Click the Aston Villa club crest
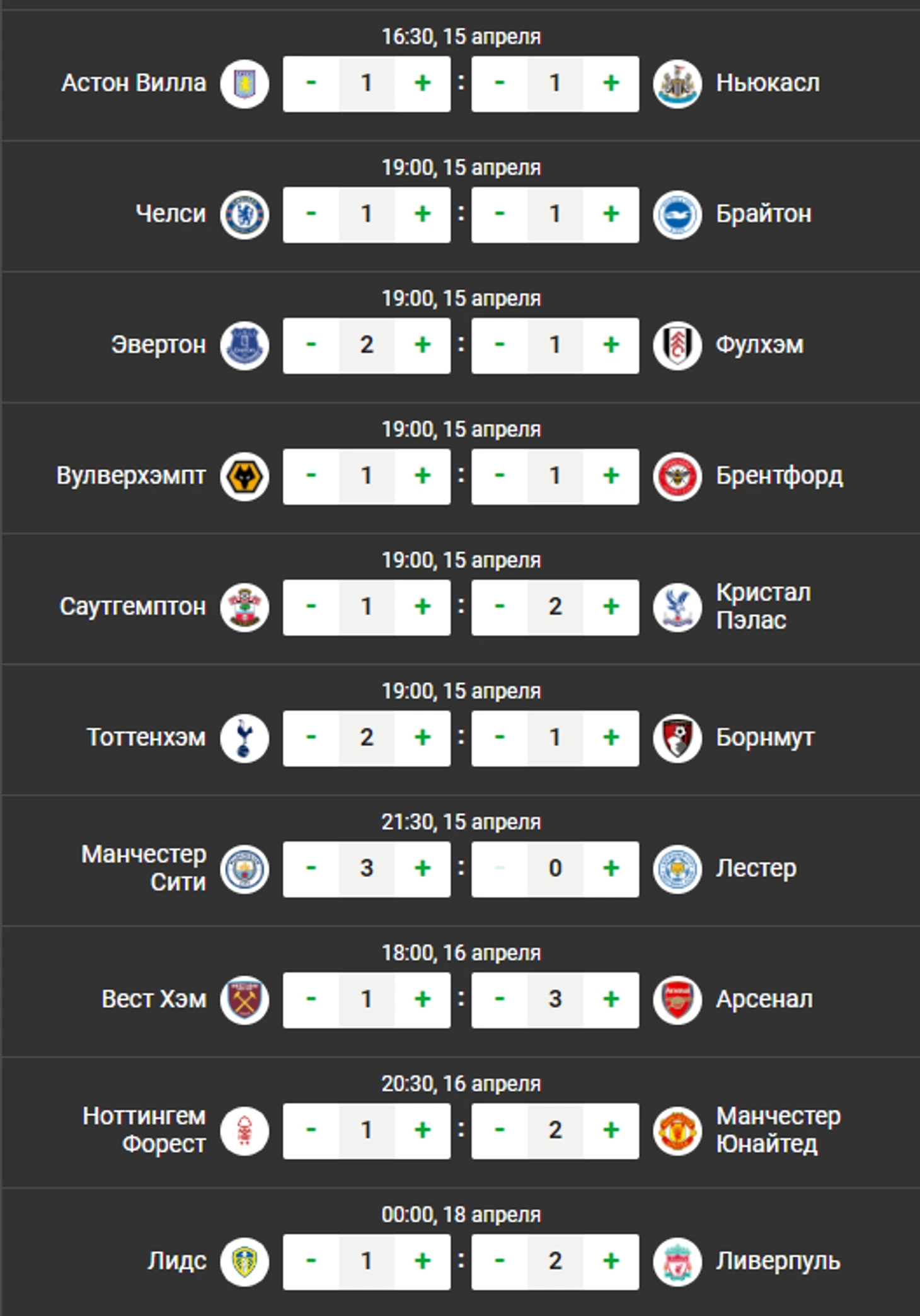 (244, 84)
